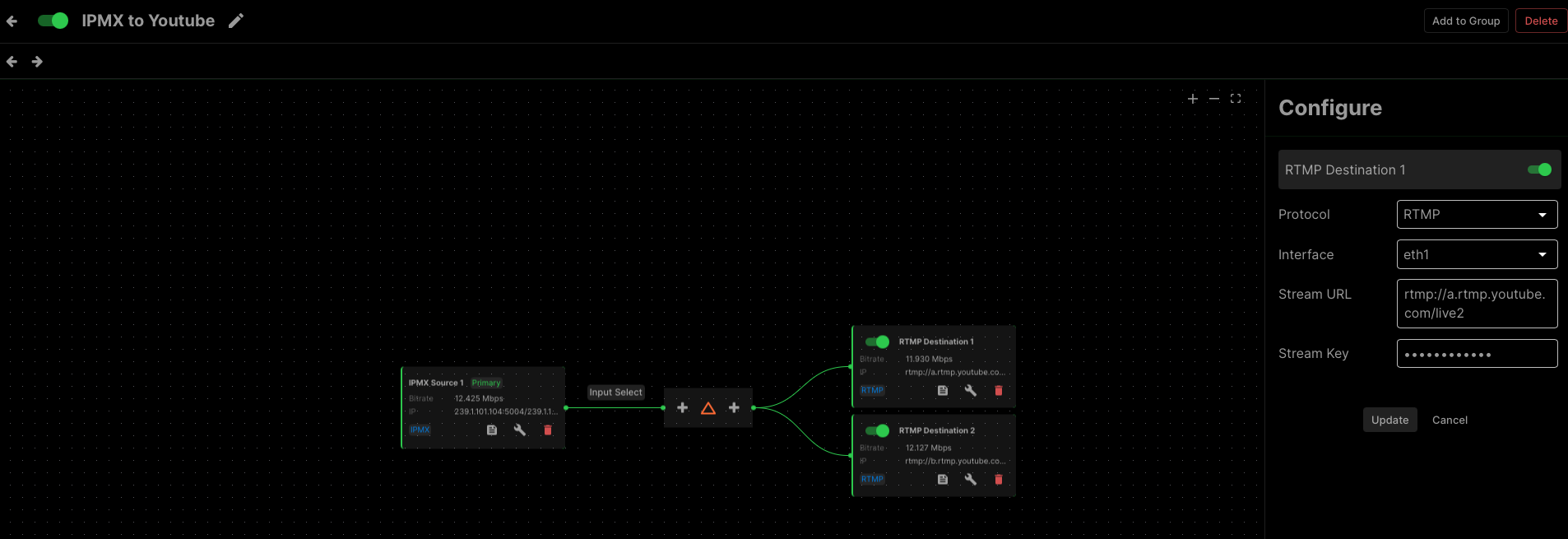Delete IPMX Source 1 with trash icon

[x=548, y=430]
